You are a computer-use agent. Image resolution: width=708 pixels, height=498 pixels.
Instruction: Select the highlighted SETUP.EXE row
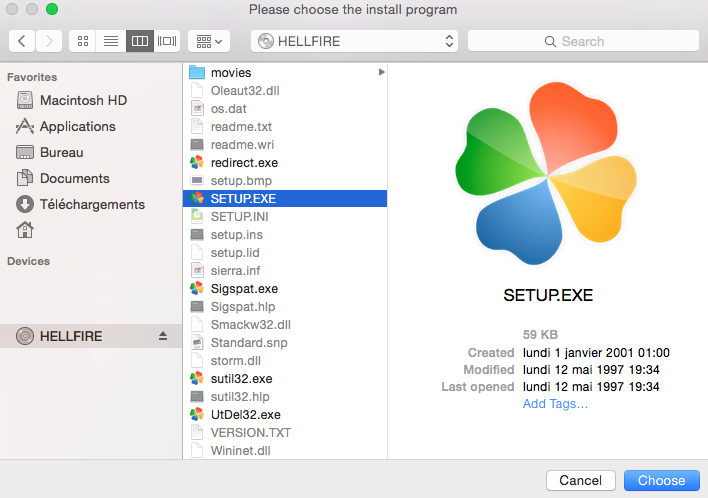pos(285,199)
